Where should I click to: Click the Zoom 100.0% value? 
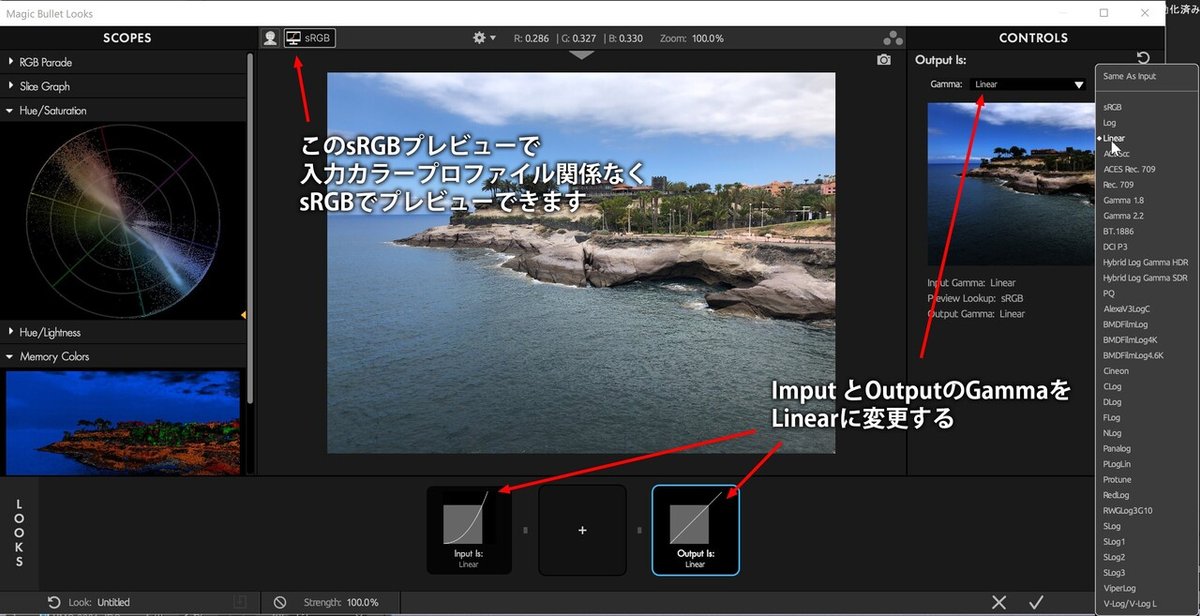(707, 39)
